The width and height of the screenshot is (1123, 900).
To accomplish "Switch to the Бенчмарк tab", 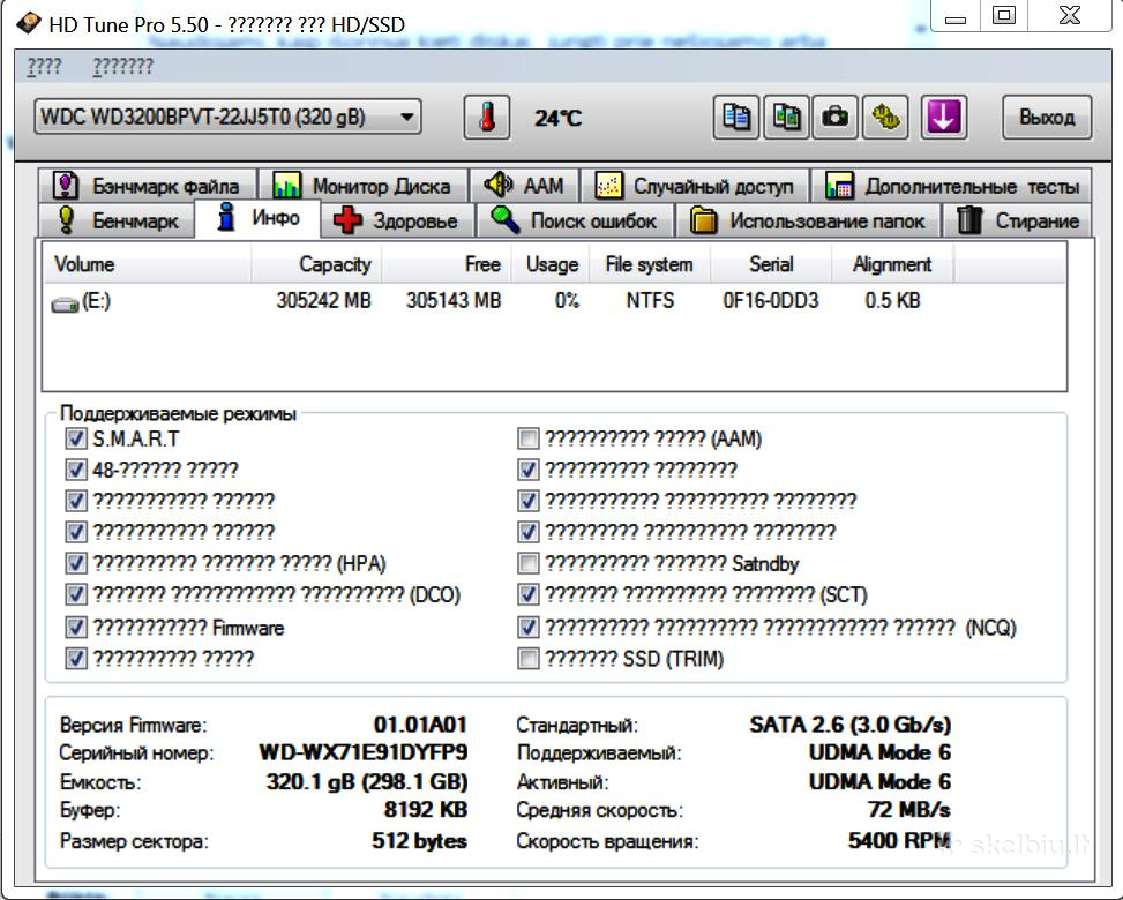I will [117, 220].
